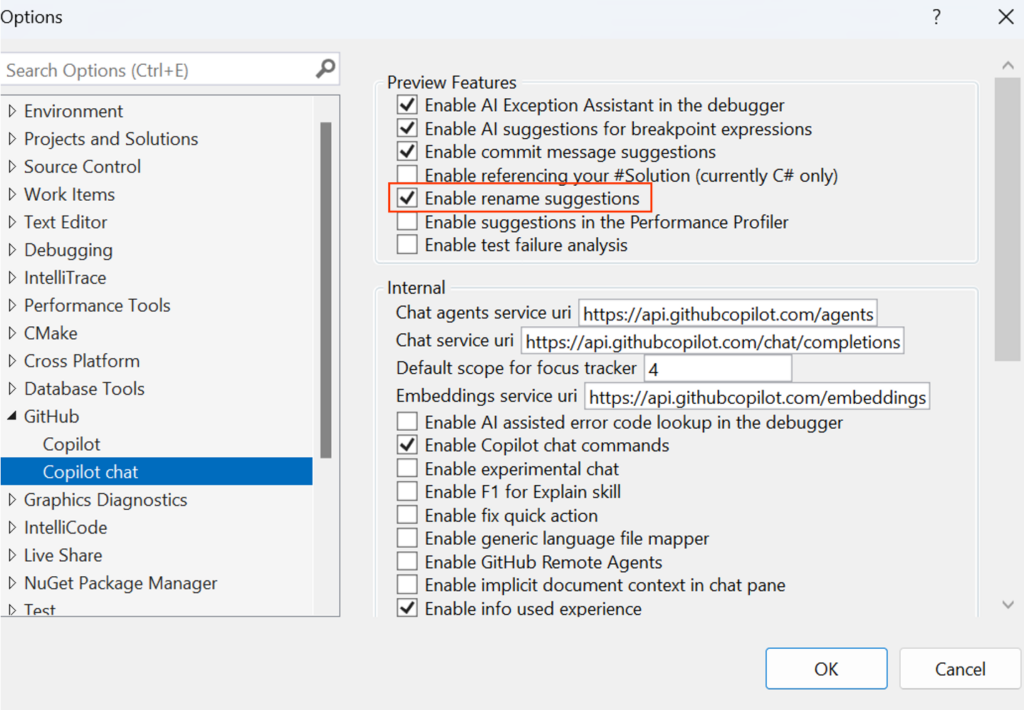
Task: Disable commit message suggestions
Action: tap(407, 152)
